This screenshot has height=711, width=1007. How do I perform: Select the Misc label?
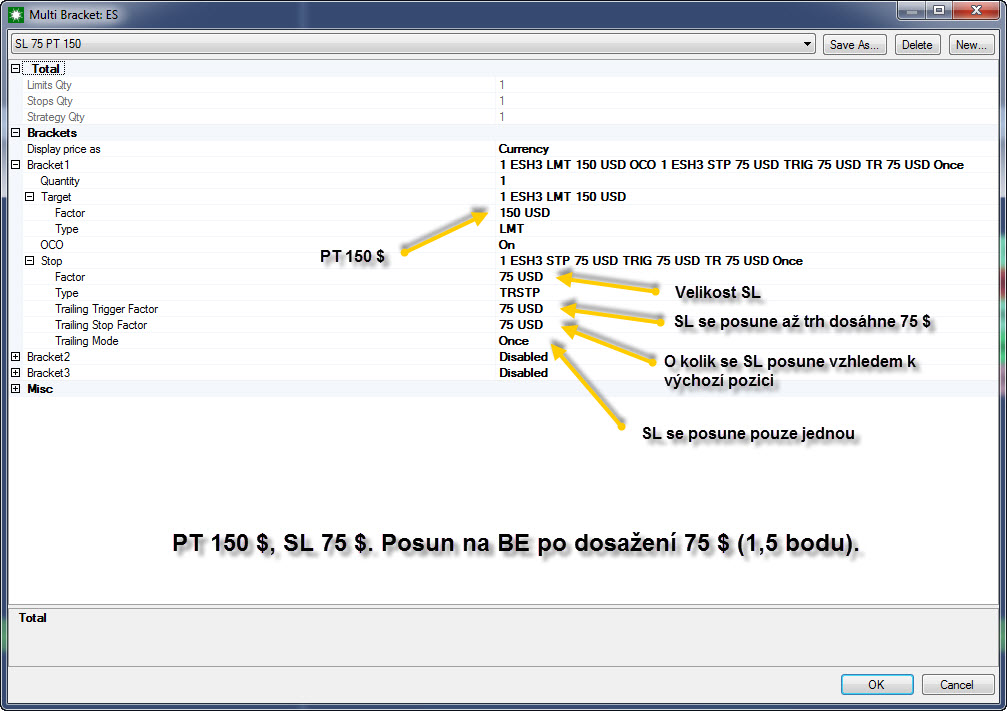click(x=40, y=389)
